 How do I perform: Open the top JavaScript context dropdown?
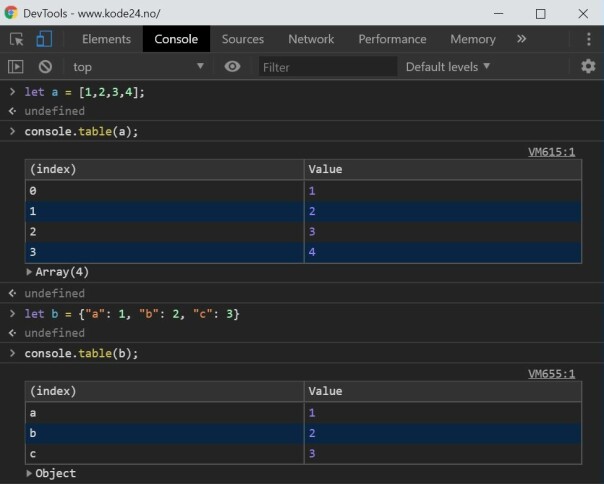(138, 67)
